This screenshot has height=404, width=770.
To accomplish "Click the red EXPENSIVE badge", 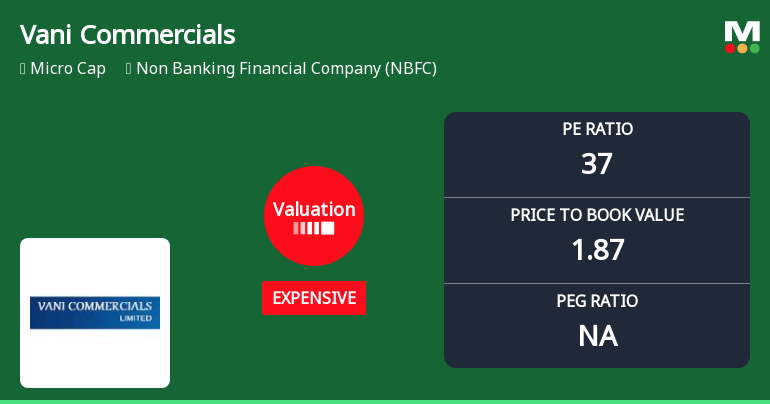I will point(314,298).
